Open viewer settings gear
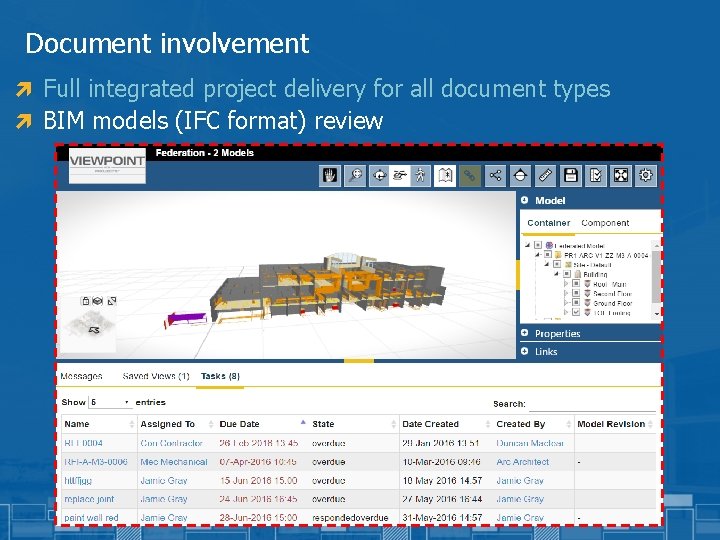Viewport: 720px width, 540px height. pos(646,175)
